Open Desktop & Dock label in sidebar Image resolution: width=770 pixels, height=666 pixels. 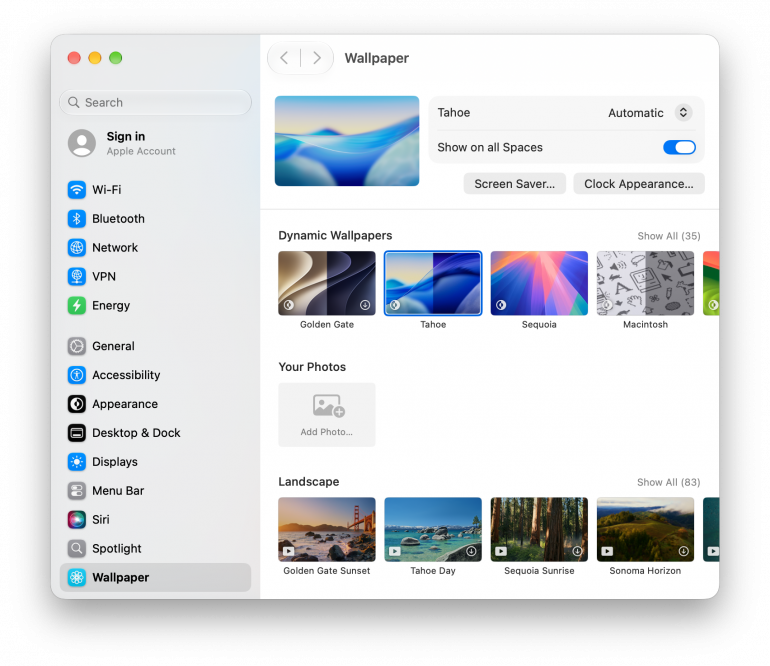[136, 433]
